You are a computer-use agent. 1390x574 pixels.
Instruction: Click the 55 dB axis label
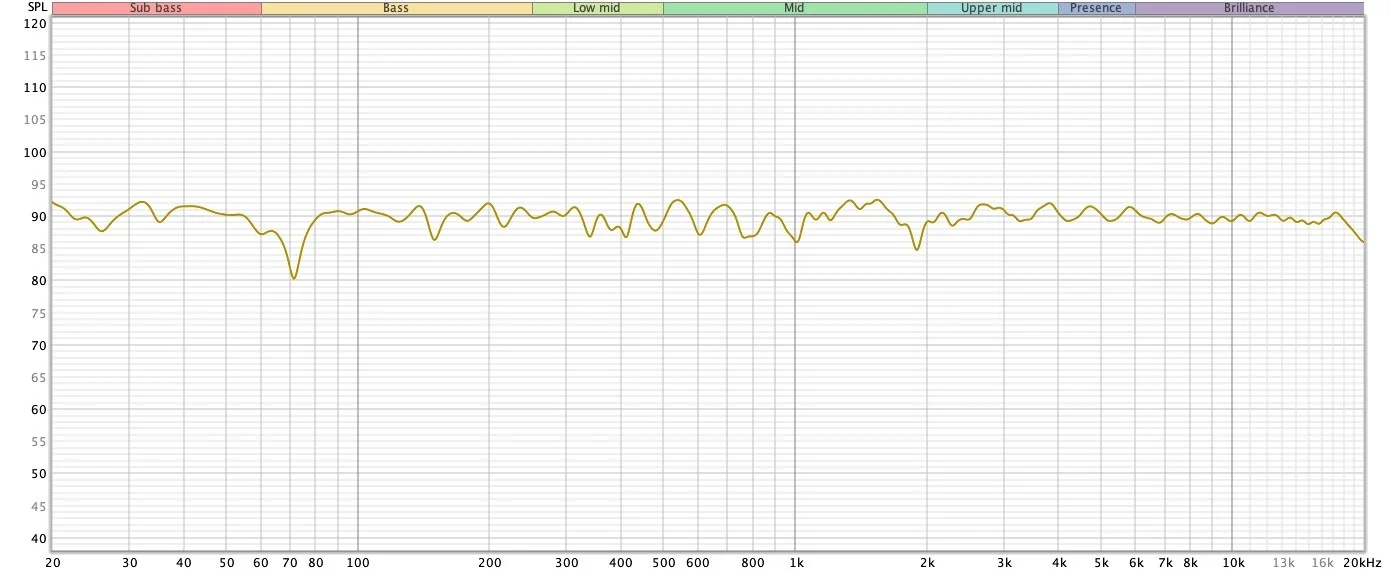point(39,441)
